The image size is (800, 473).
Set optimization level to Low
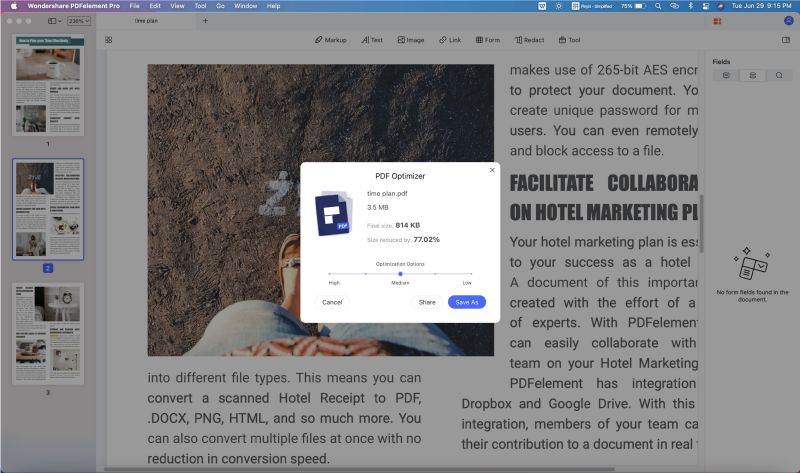click(x=470, y=274)
